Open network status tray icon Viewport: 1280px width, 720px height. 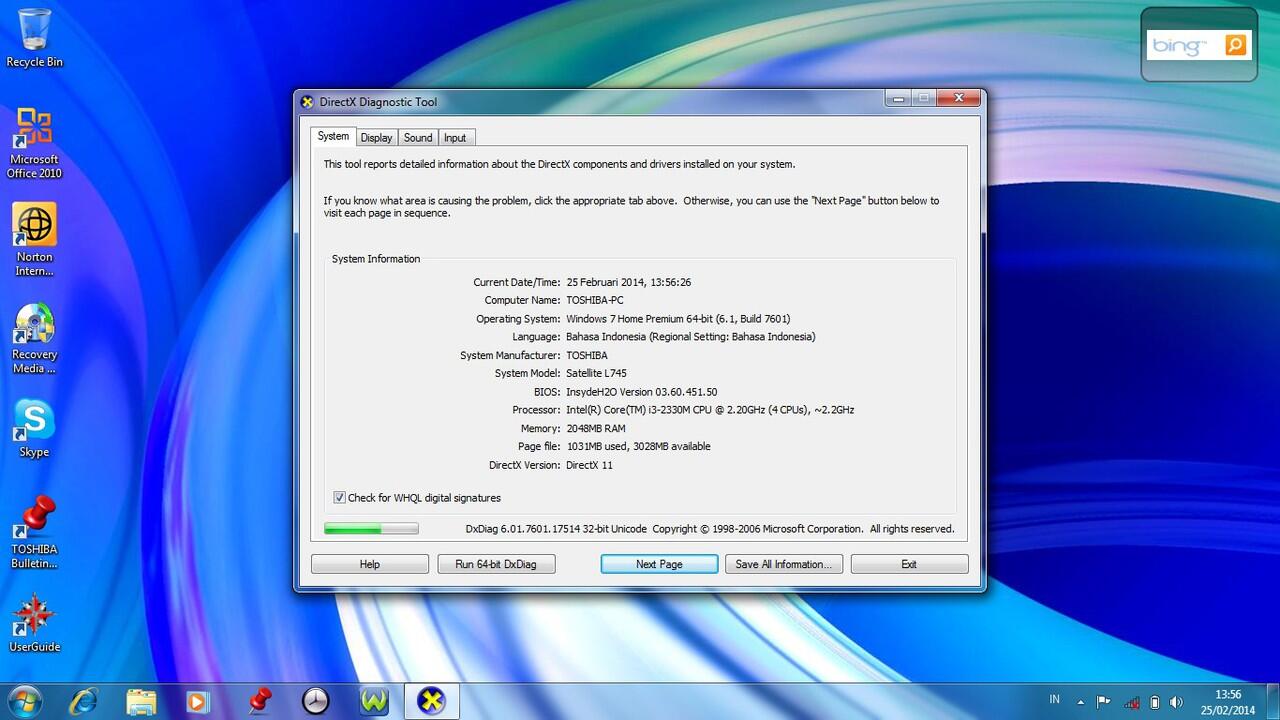pyautogui.click(x=1132, y=702)
